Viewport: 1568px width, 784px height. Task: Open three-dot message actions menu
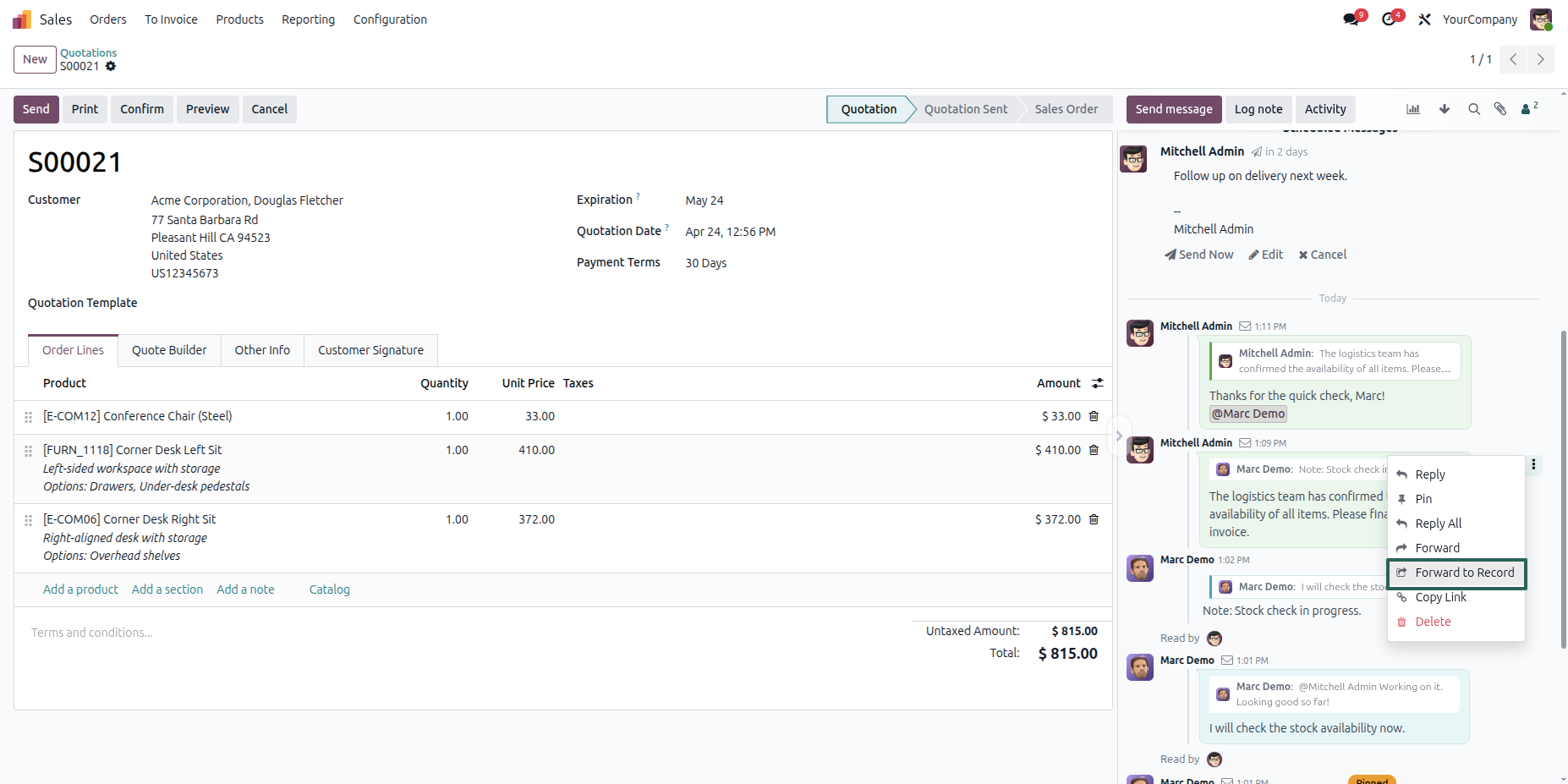pyautogui.click(x=1533, y=464)
